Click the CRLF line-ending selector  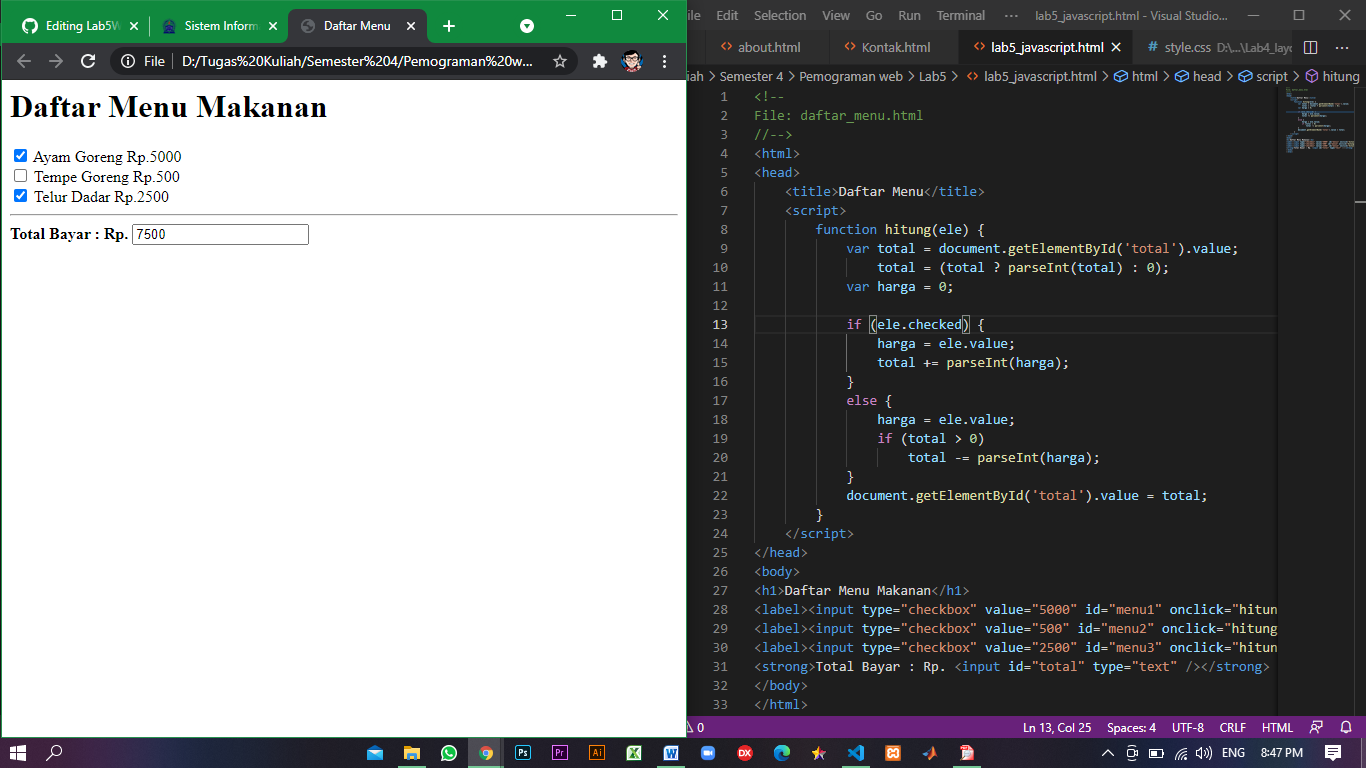1232,728
